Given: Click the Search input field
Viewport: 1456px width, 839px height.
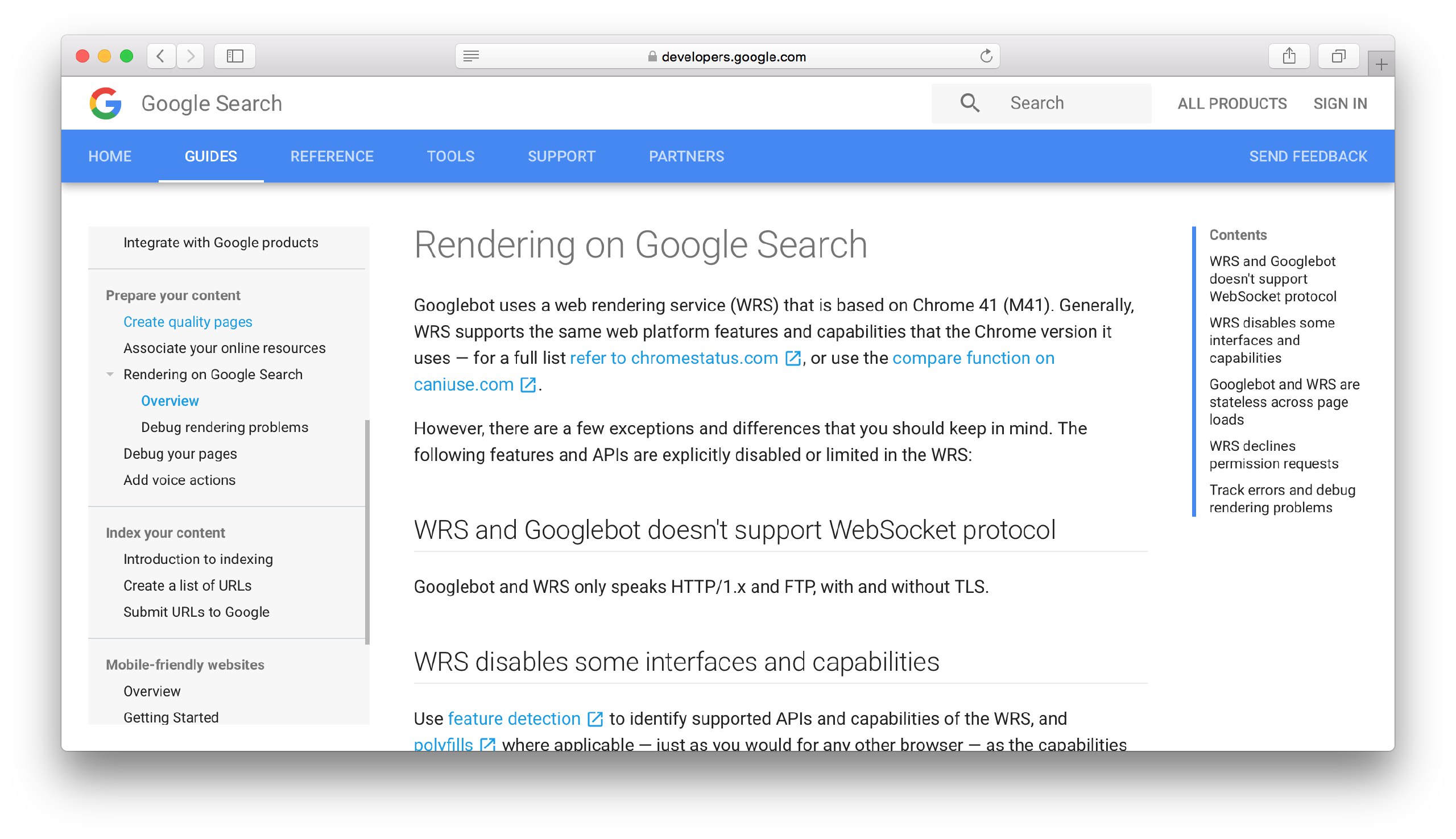Looking at the screenshot, I should 1041,103.
